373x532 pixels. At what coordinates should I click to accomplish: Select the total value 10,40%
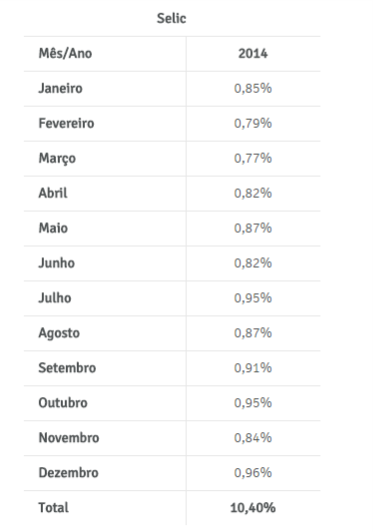(x=253, y=508)
